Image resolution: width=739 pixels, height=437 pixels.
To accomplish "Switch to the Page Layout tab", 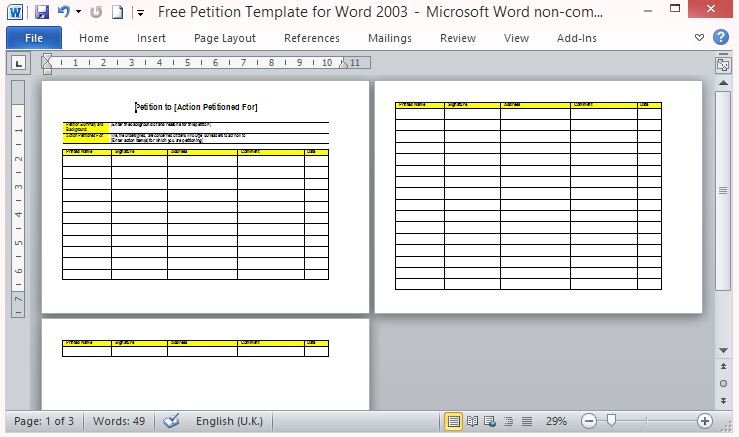I will (225, 38).
